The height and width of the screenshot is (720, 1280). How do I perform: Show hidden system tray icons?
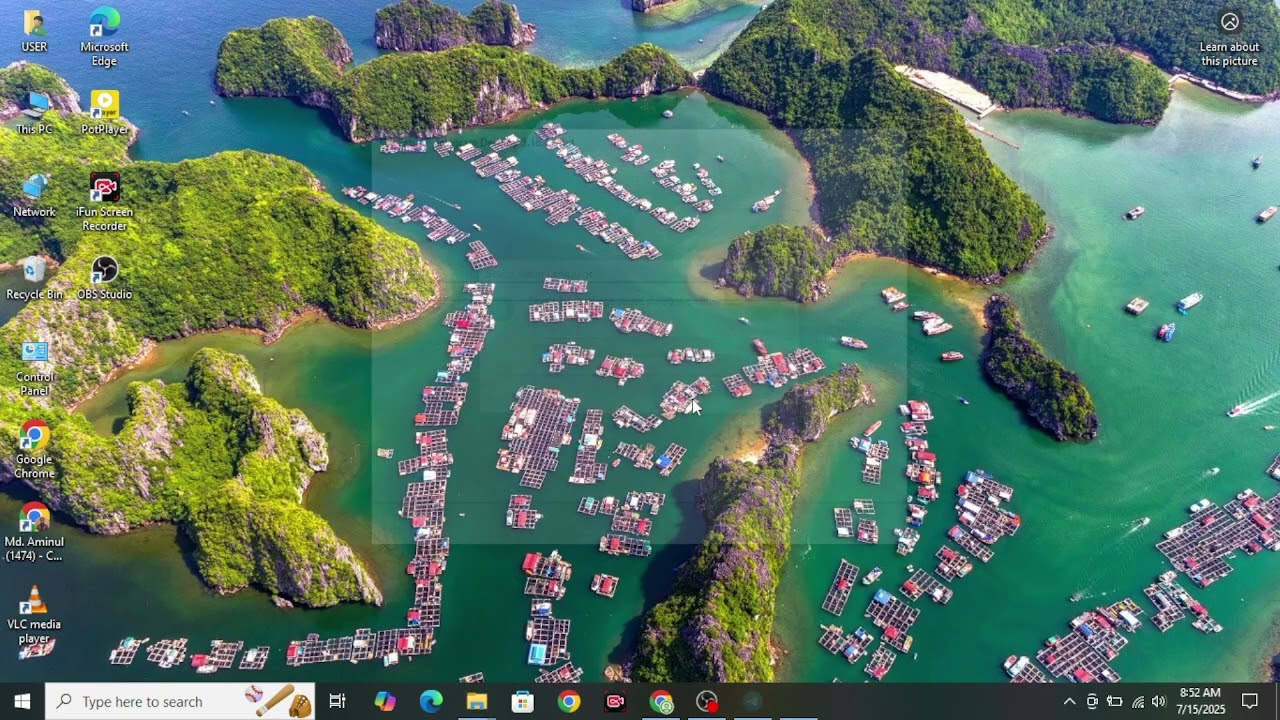point(1069,702)
